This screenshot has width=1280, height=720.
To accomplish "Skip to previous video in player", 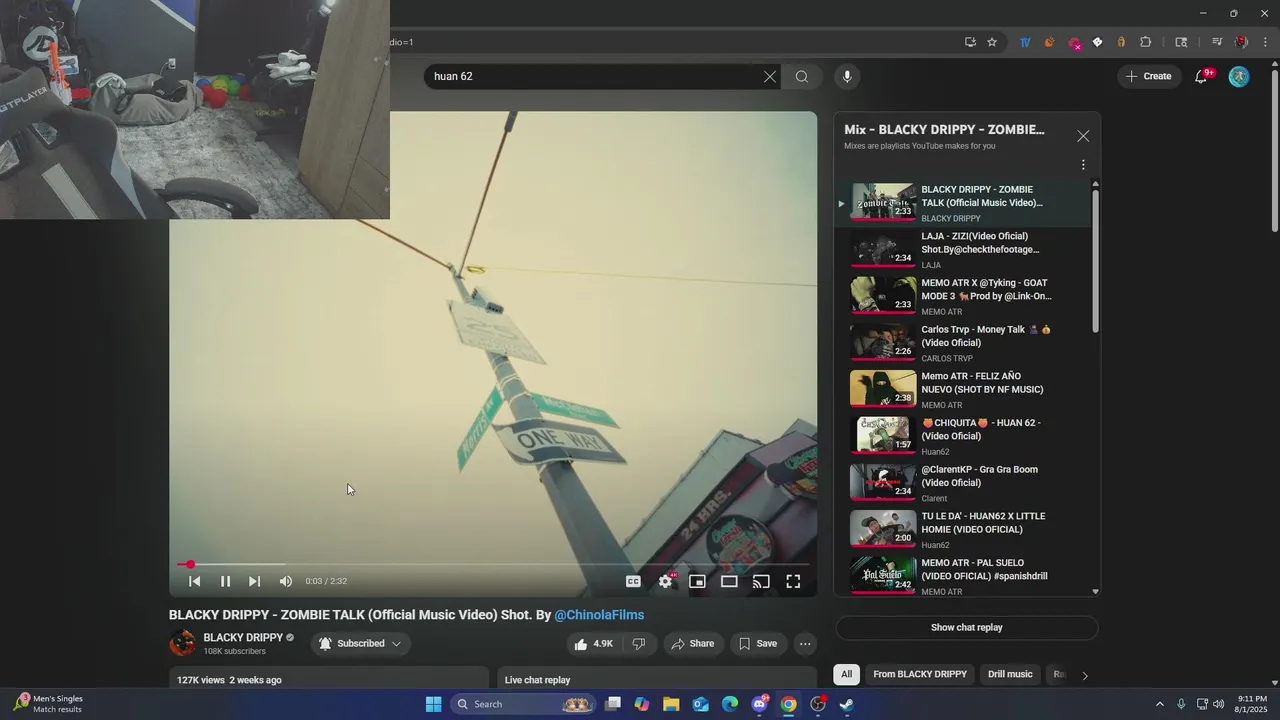I will point(195,581).
